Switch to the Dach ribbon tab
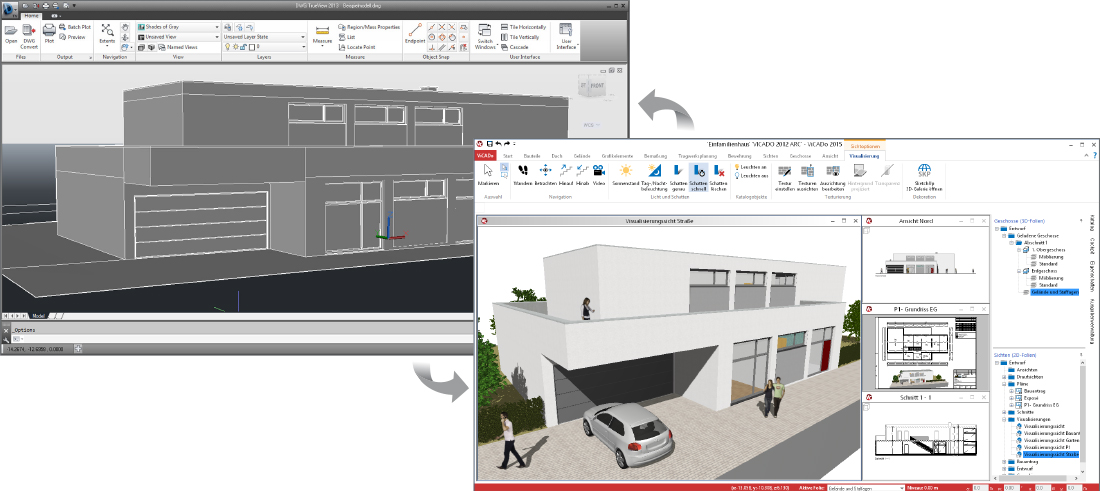 [x=556, y=156]
